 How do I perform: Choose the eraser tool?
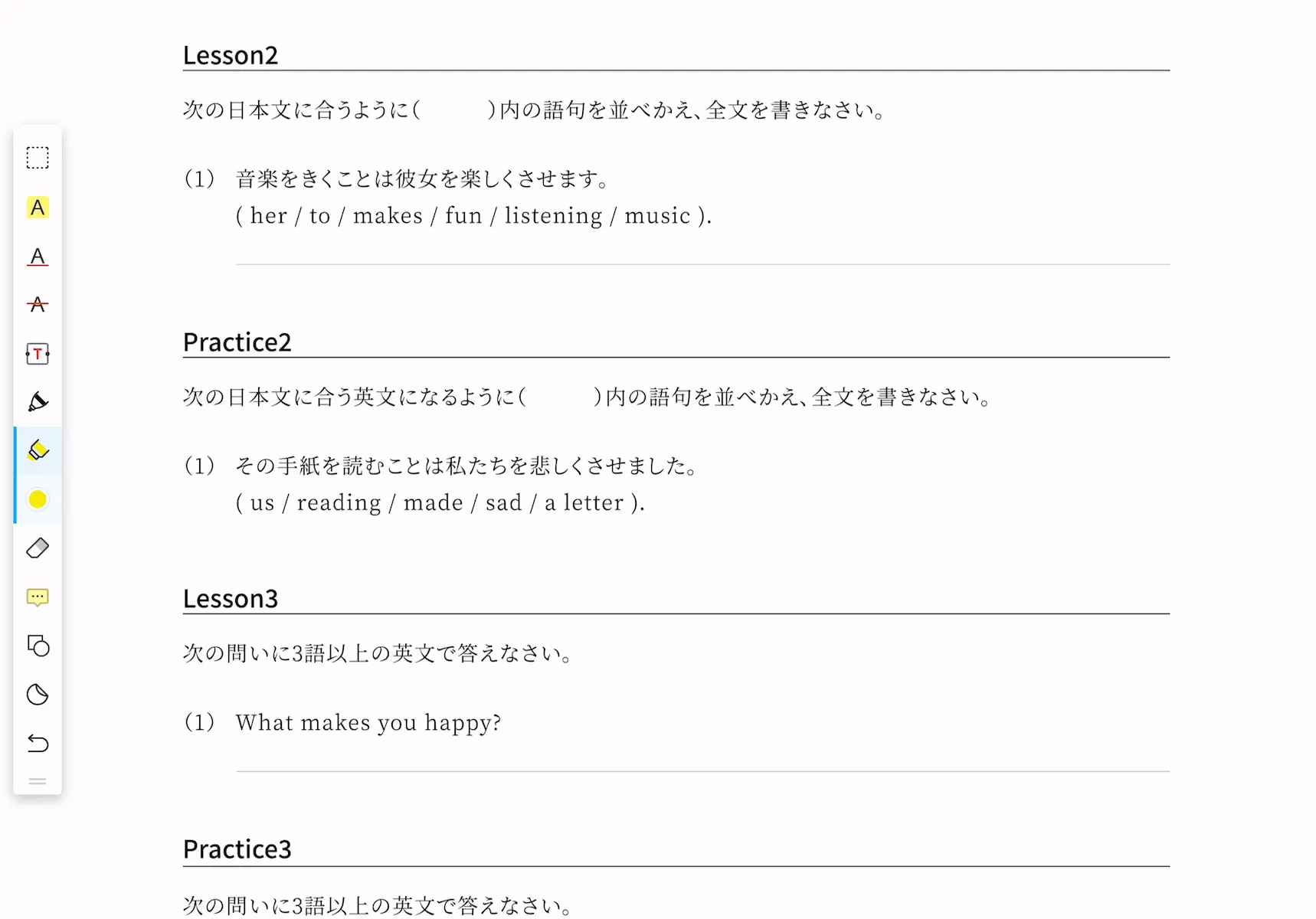[x=38, y=548]
